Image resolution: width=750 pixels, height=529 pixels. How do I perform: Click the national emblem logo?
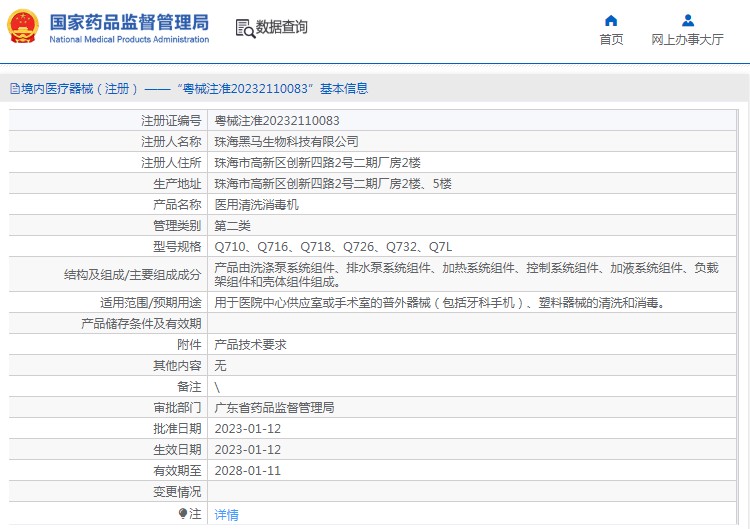pos(22,27)
